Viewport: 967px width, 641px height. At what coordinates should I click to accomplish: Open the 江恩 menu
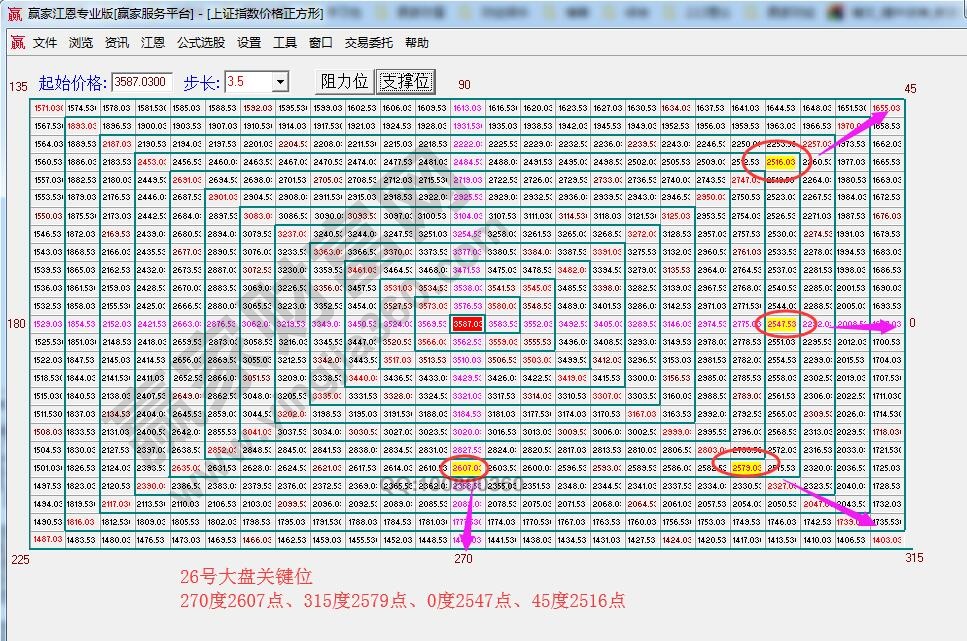tap(151, 42)
